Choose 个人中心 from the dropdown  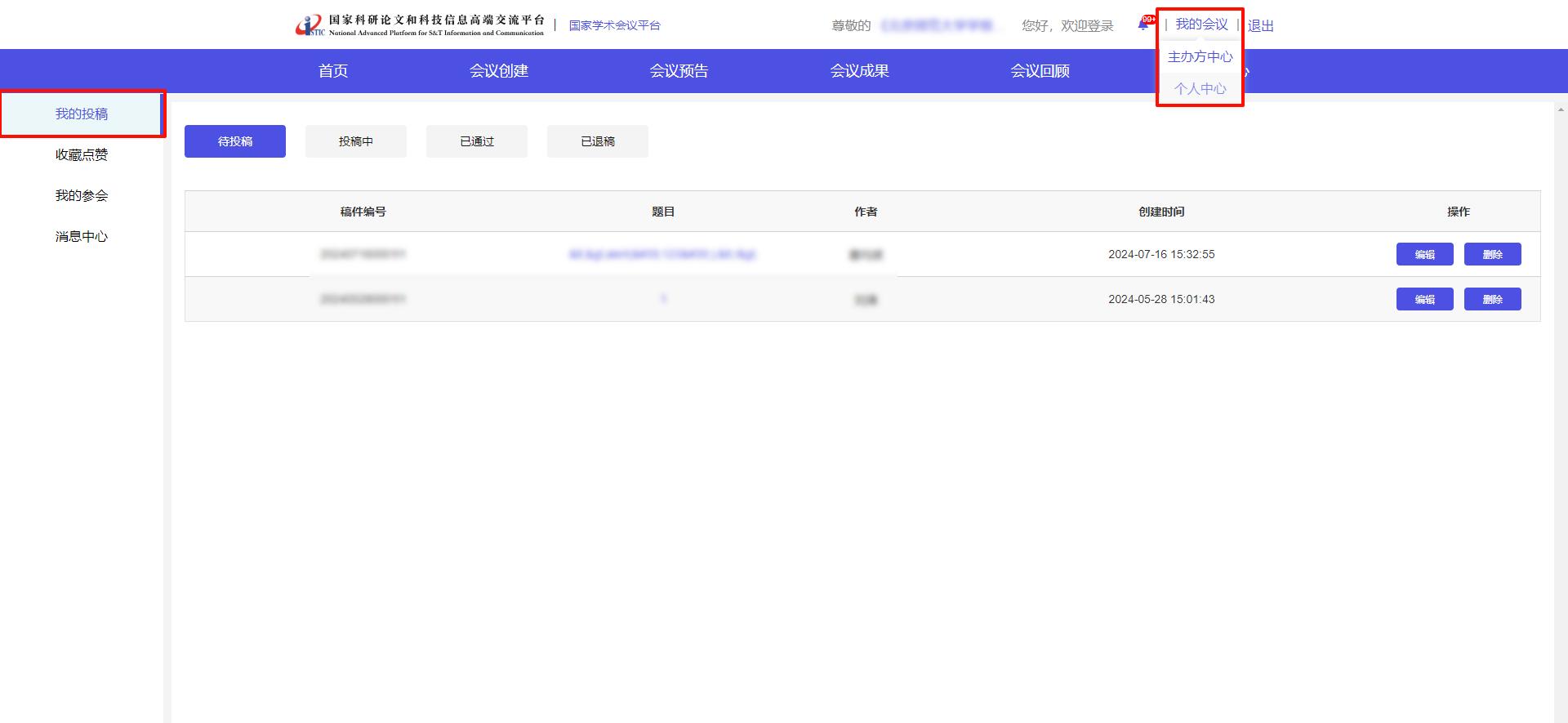point(1200,88)
